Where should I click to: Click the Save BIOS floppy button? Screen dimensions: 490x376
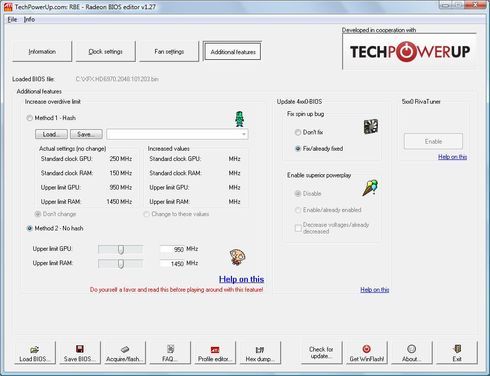[79, 353]
